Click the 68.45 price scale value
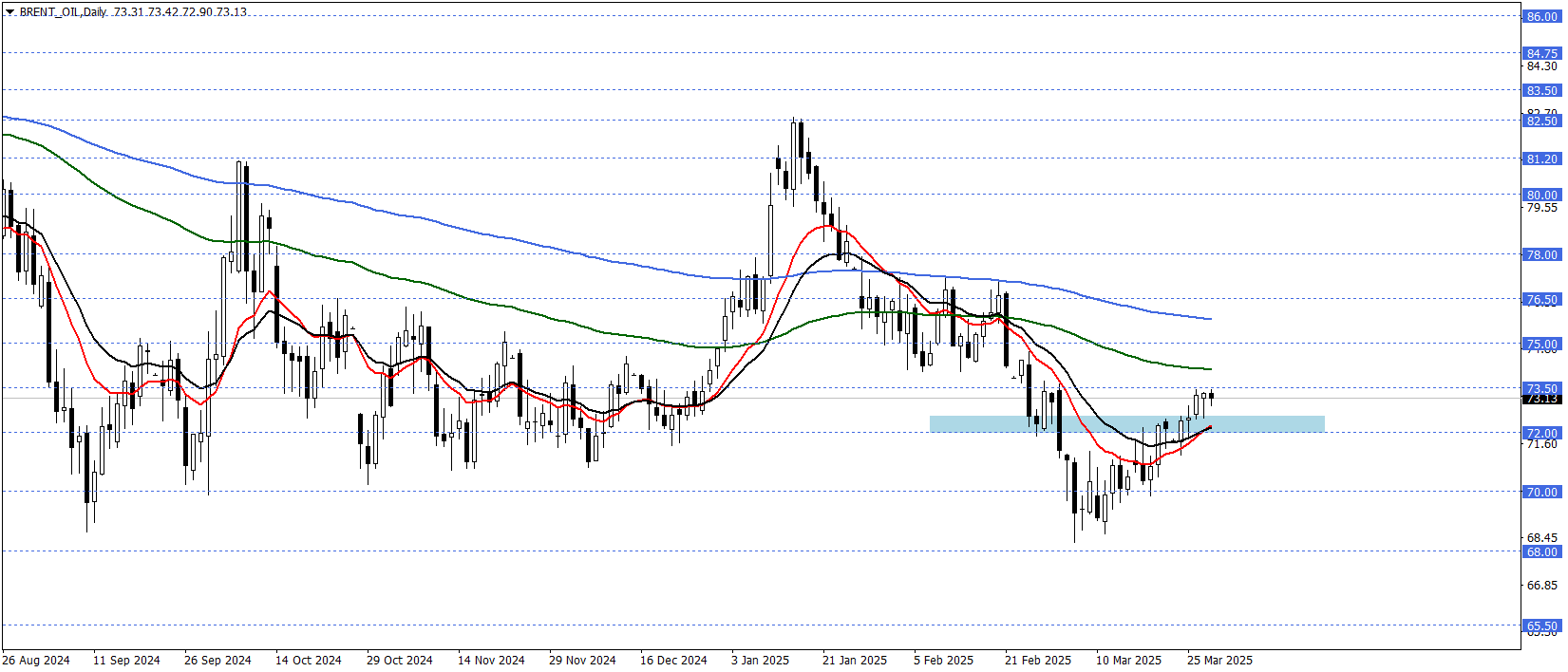1568x672 pixels. click(x=1542, y=538)
